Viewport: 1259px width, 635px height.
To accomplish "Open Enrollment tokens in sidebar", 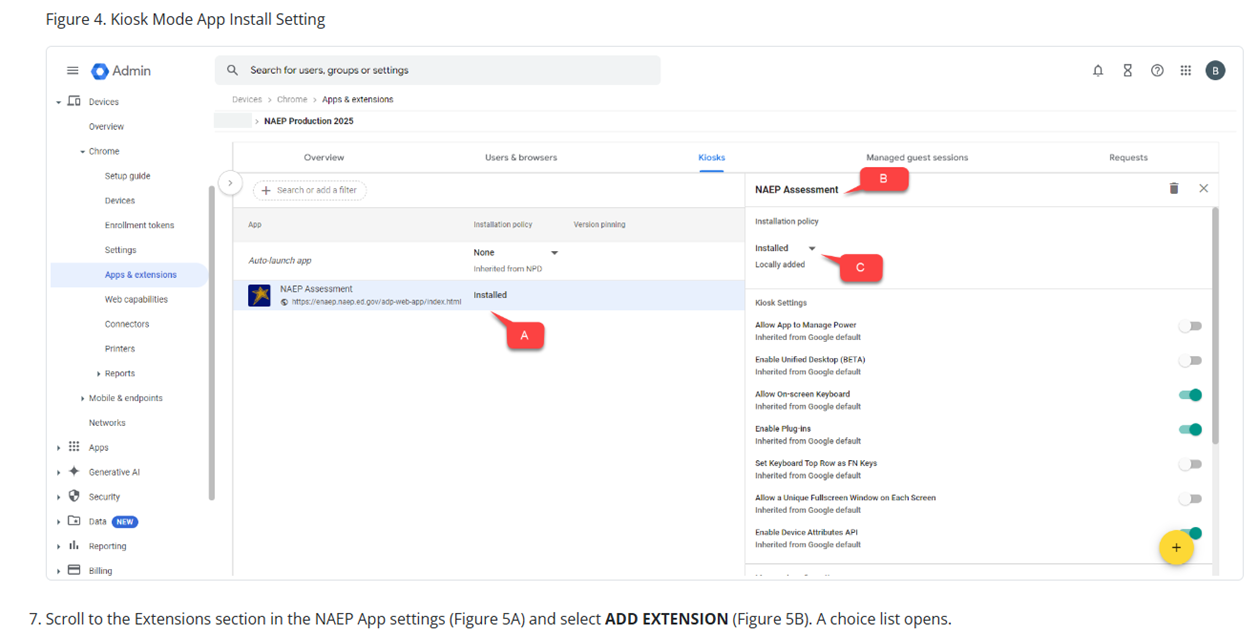I will [x=139, y=225].
